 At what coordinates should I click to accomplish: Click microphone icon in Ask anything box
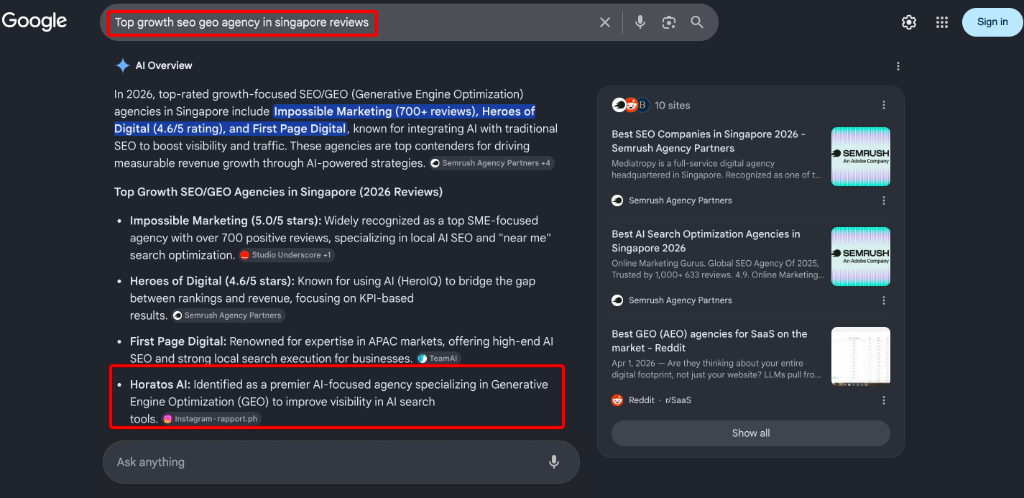(x=554, y=462)
